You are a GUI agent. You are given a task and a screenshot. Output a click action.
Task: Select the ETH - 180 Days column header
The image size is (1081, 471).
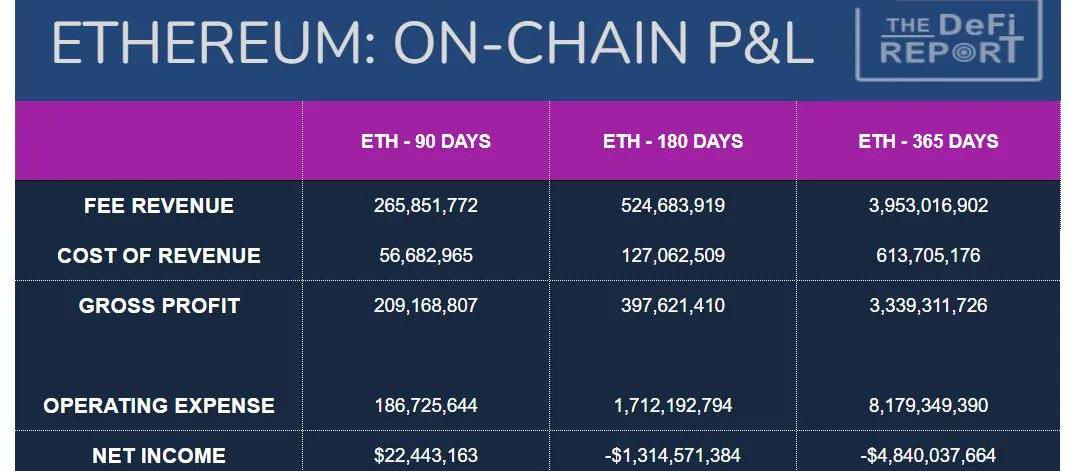click(673, 141)
